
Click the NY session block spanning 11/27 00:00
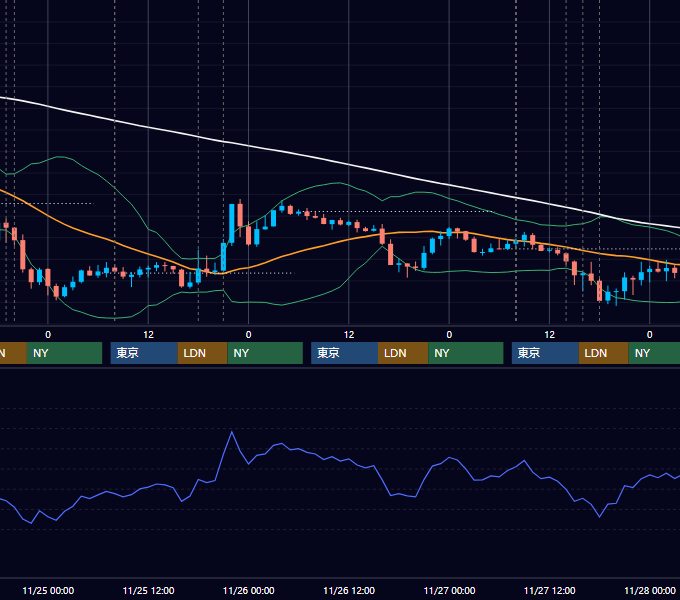coord(465,353)
